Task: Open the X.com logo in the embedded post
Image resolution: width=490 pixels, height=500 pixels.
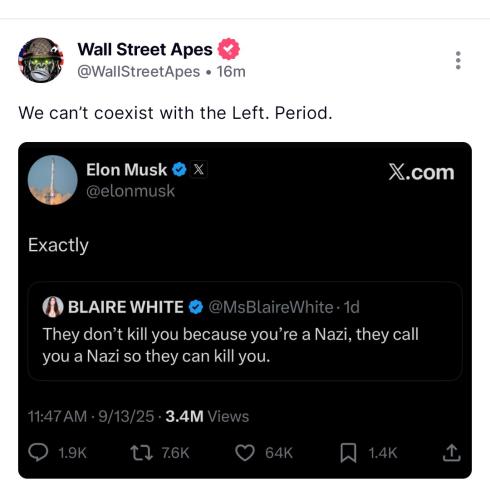Action: point(421,172)
